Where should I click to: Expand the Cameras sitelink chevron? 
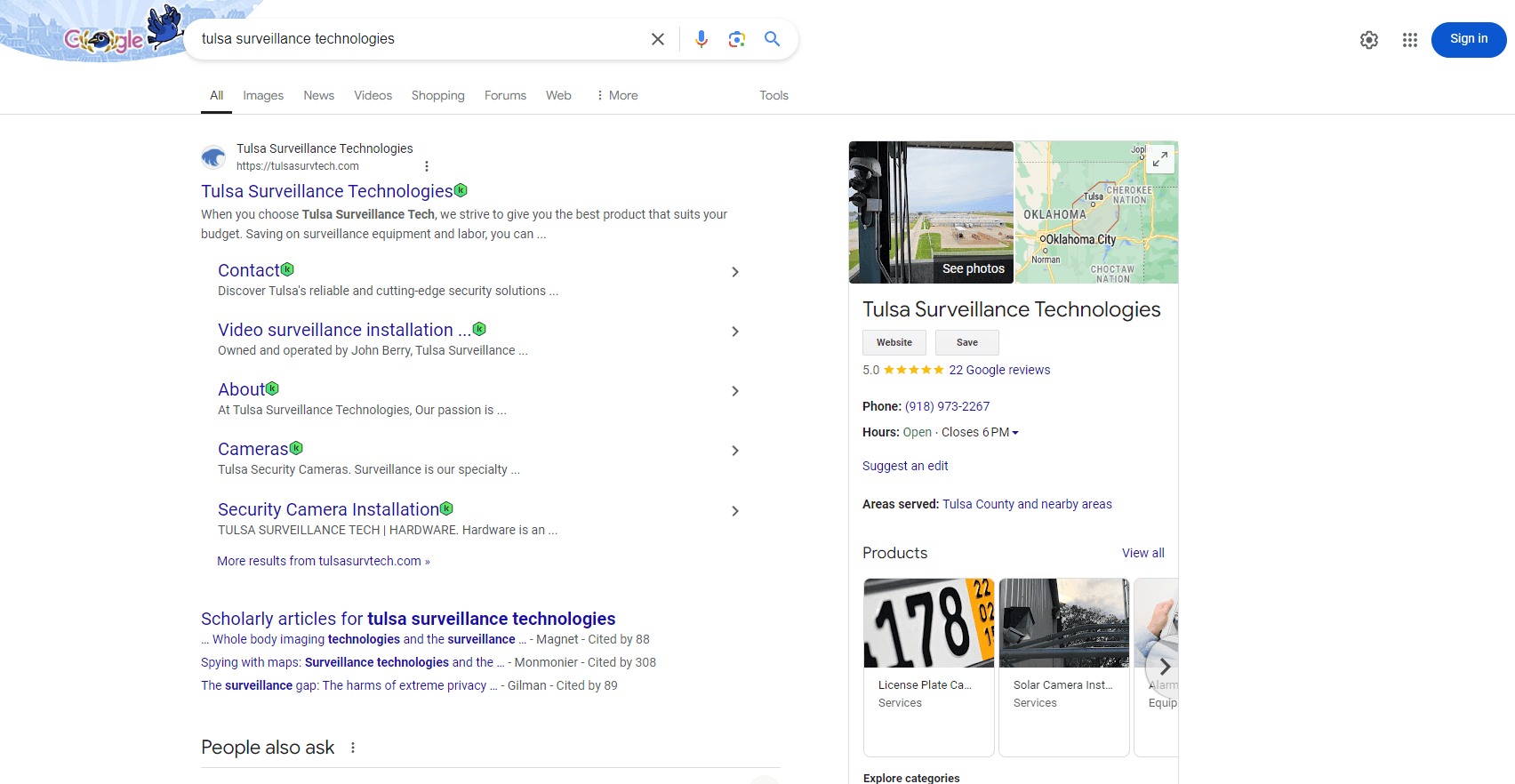(x=735, y=451)
